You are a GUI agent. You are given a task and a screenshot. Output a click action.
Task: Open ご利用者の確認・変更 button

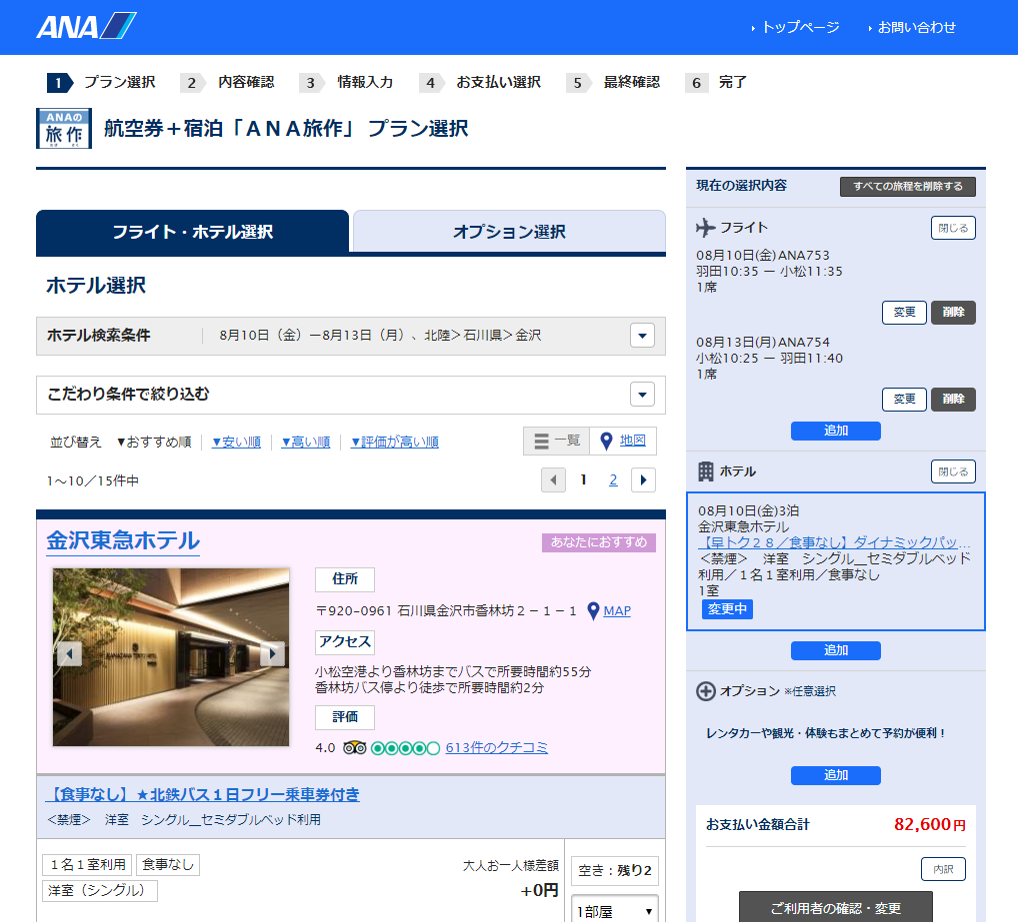click(x=836, y=908)
